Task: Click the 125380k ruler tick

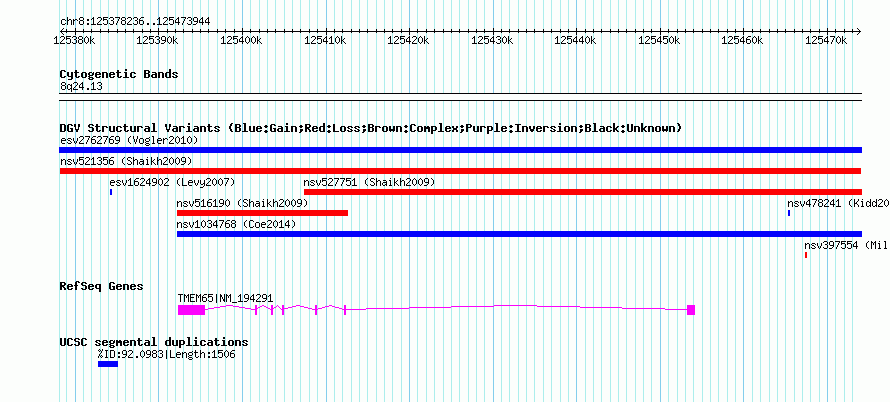Action: (x=75, y=40)
